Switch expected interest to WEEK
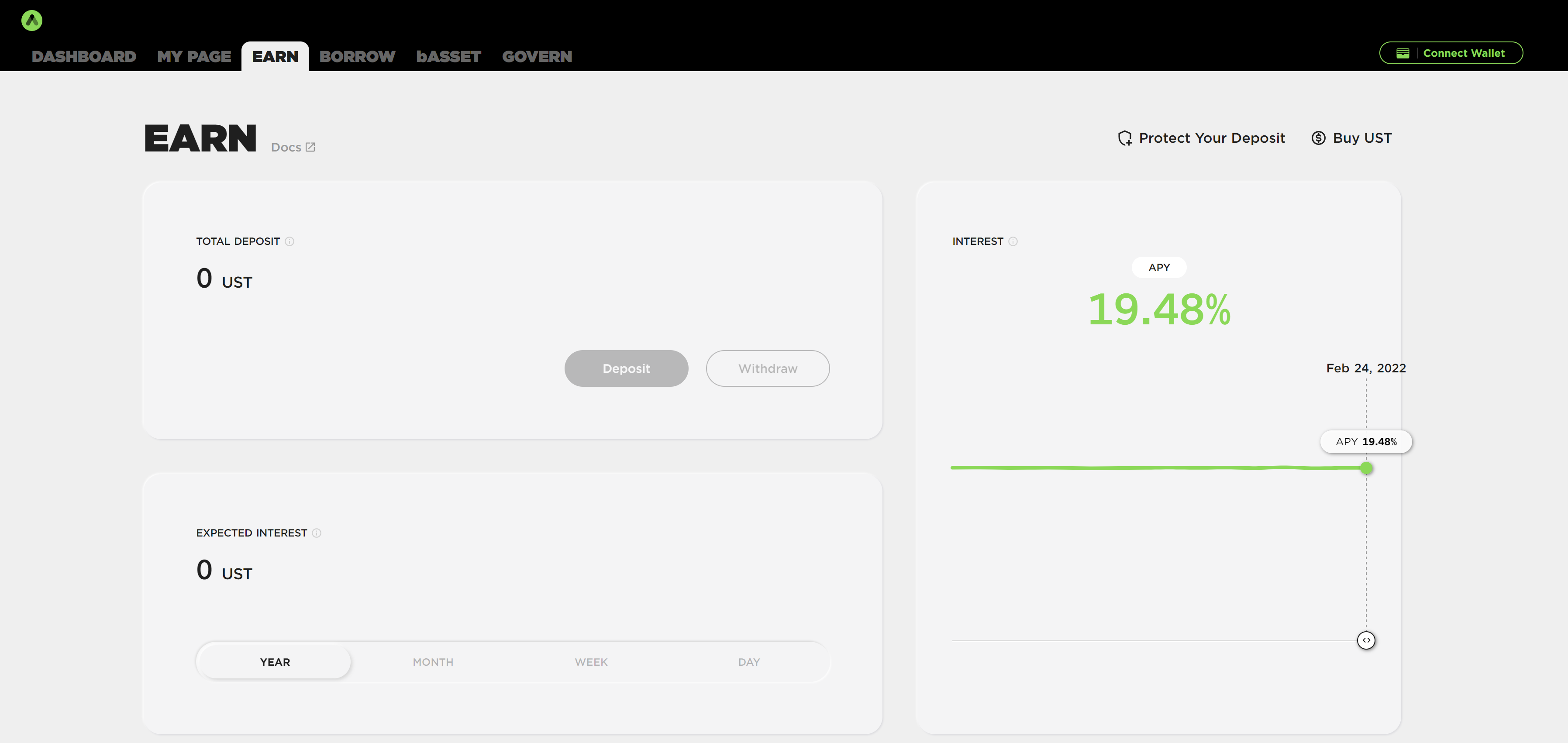This screenshot has width=1568, height=743. point(591,661)
